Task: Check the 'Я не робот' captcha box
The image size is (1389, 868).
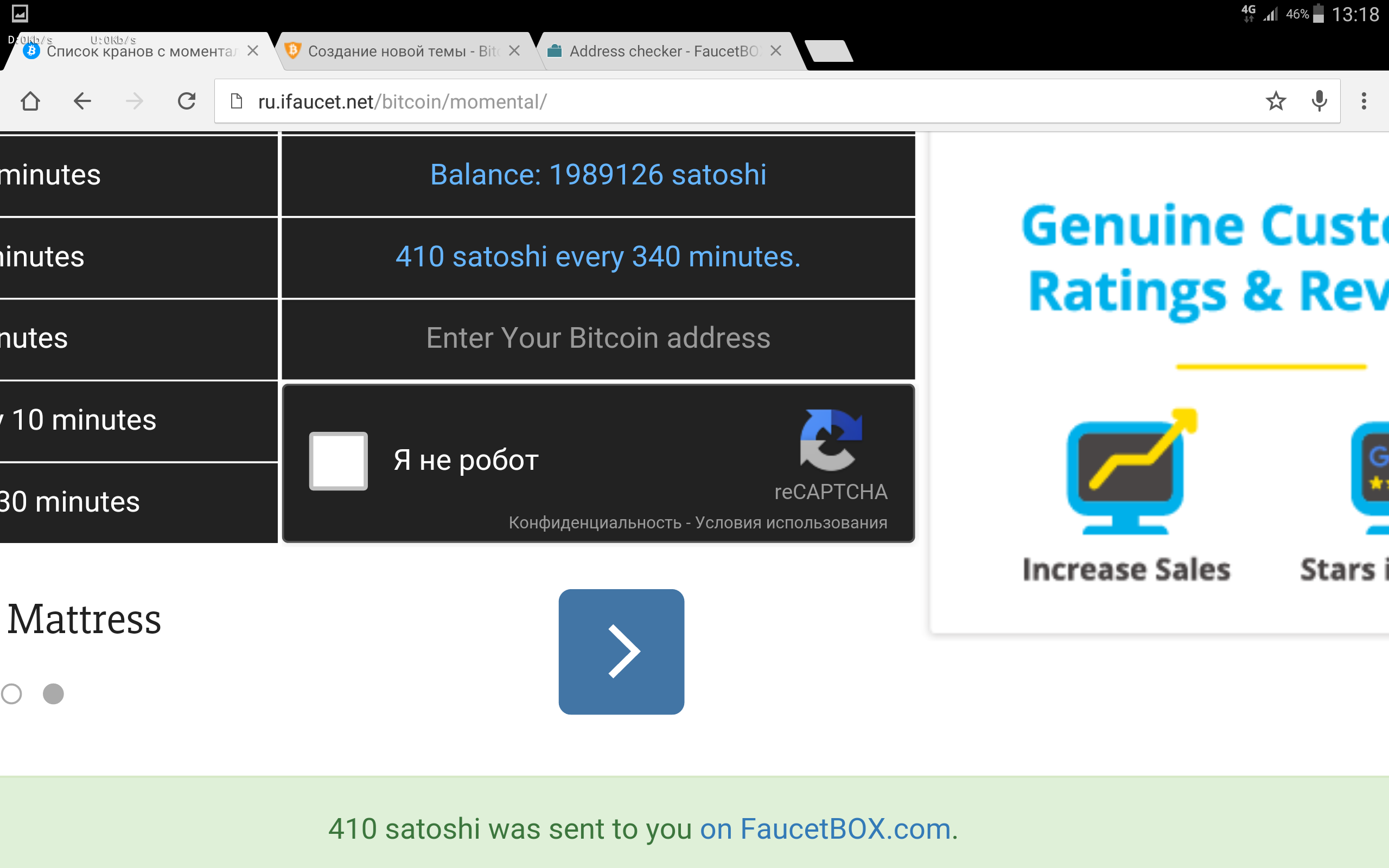Action: pos(338,461)
